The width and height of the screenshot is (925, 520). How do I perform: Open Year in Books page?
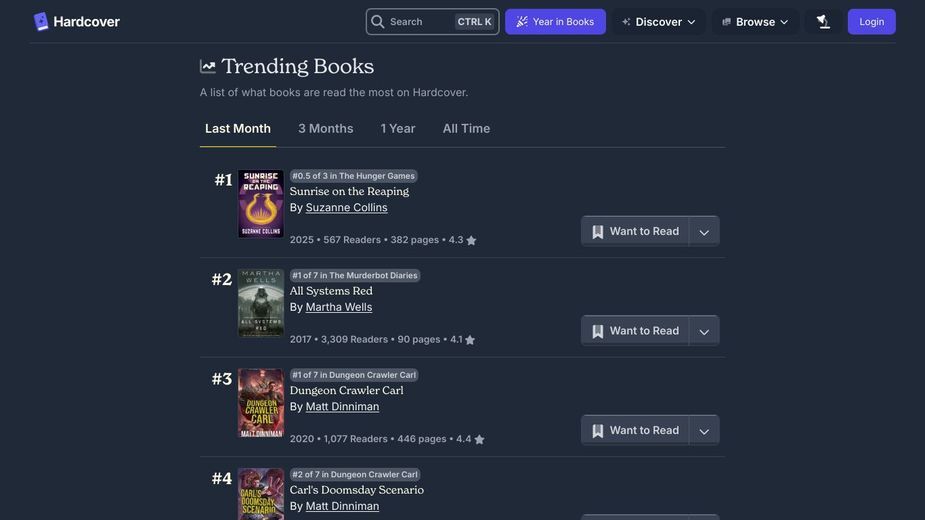[x=555, y=22]
